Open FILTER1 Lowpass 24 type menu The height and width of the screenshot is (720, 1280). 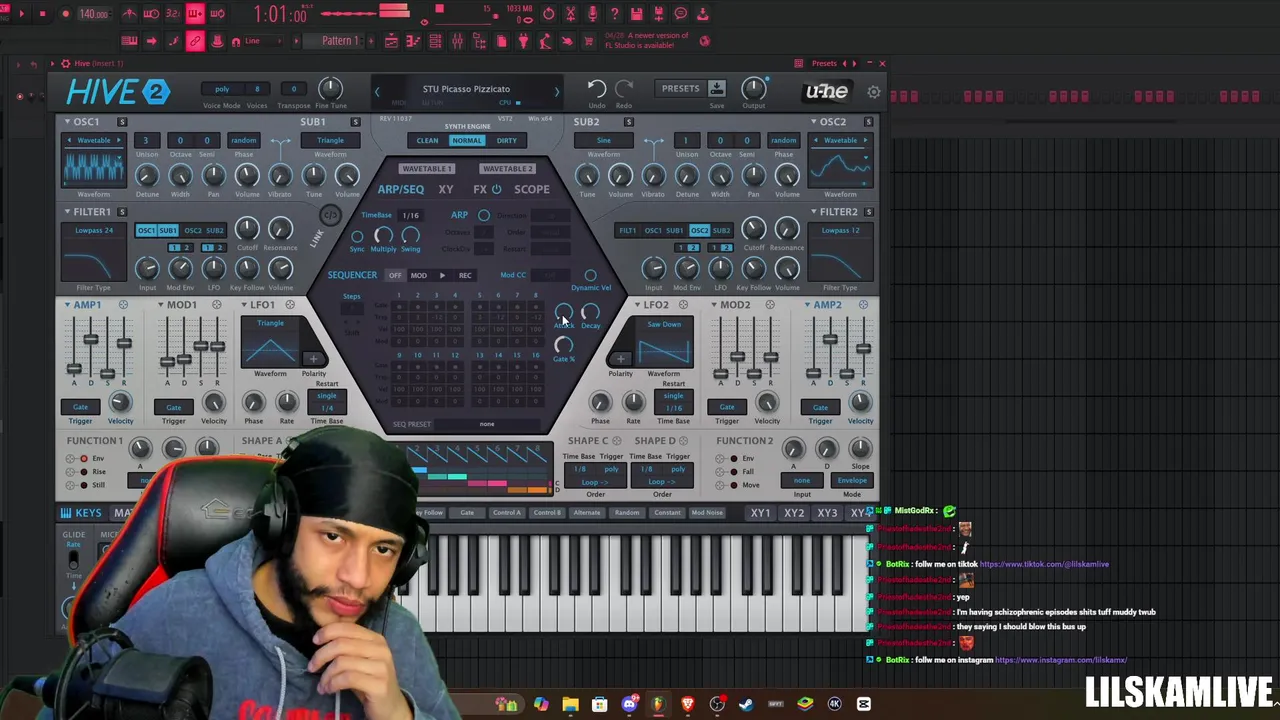tap(94, 230)
